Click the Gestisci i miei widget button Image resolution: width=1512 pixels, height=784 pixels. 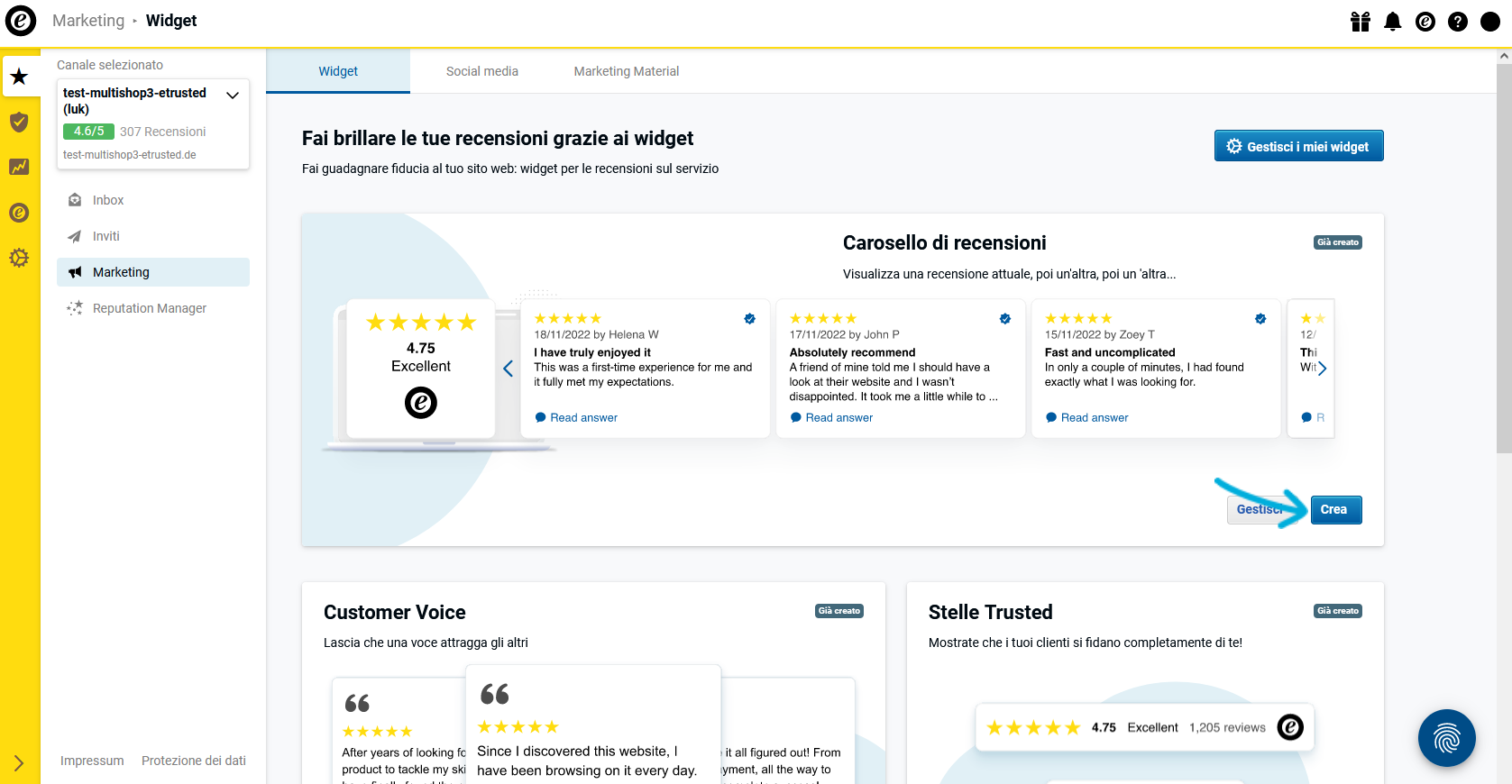(1298, 146)
